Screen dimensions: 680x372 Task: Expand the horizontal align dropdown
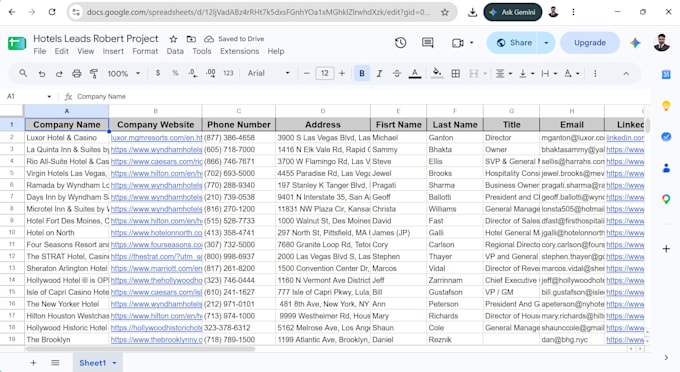(x=510, y=74)
